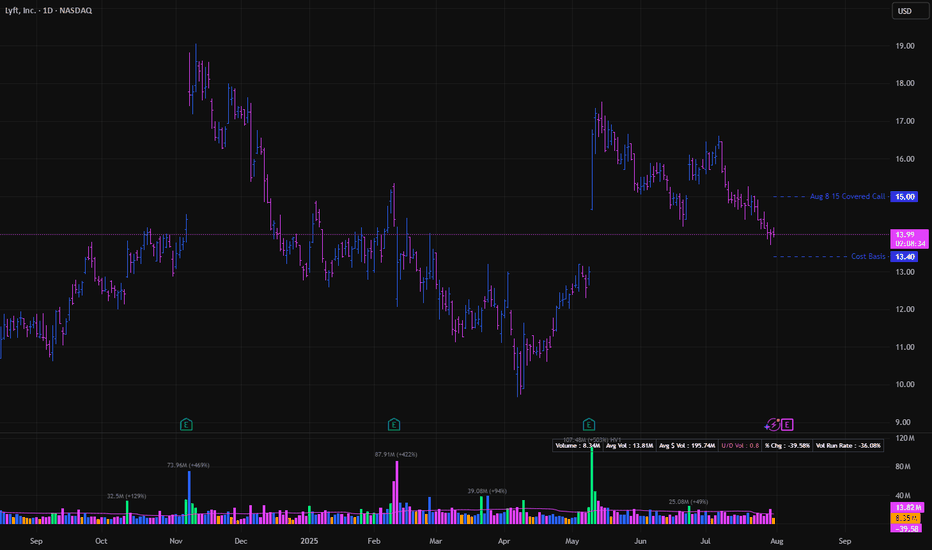The image size is (932, 550).
Task: Click the 12.00 price axis label
Action: coord(905,309)
